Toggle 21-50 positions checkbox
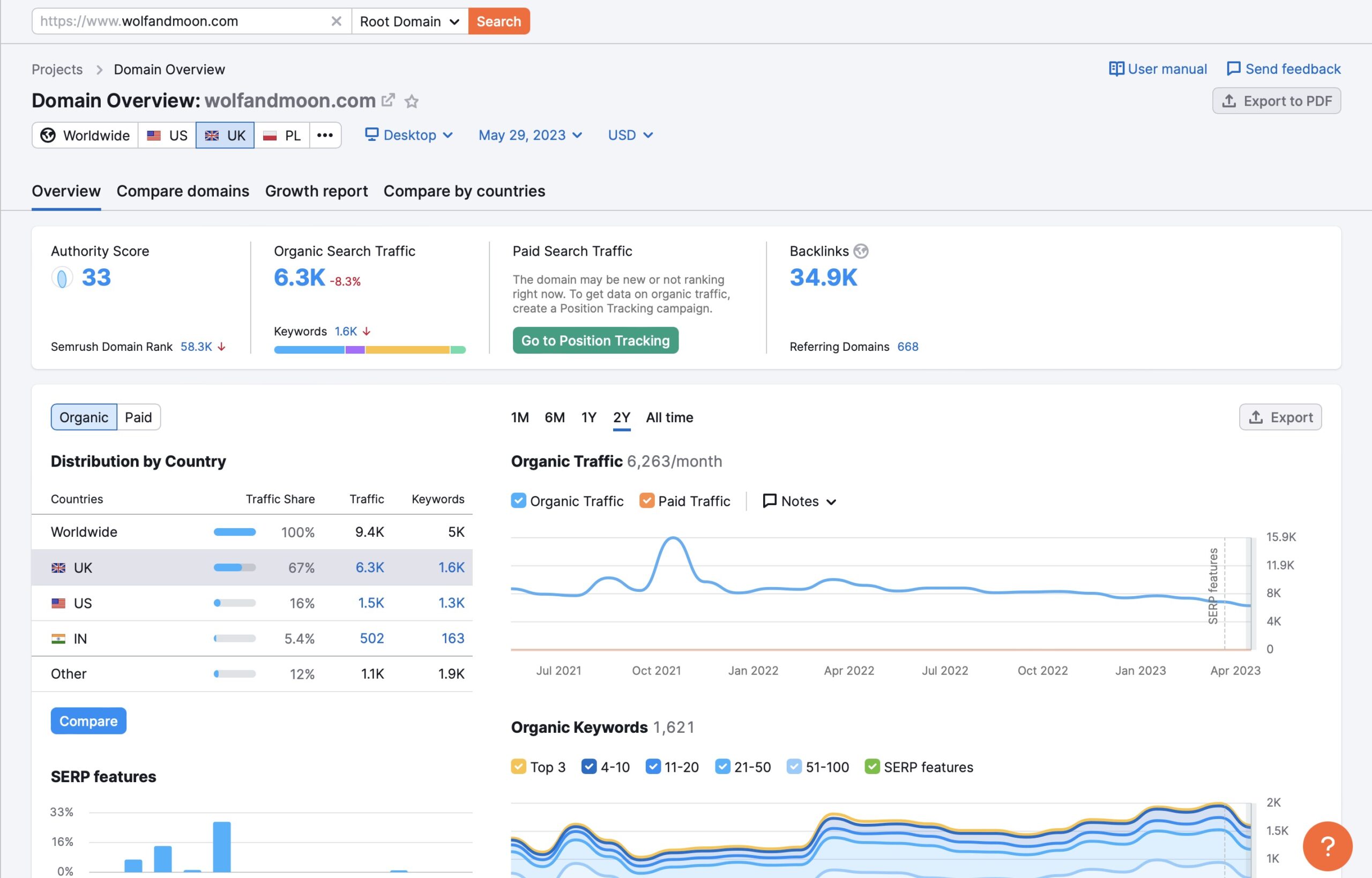This screenshot has width=1372, height=878. coord(722,766)
